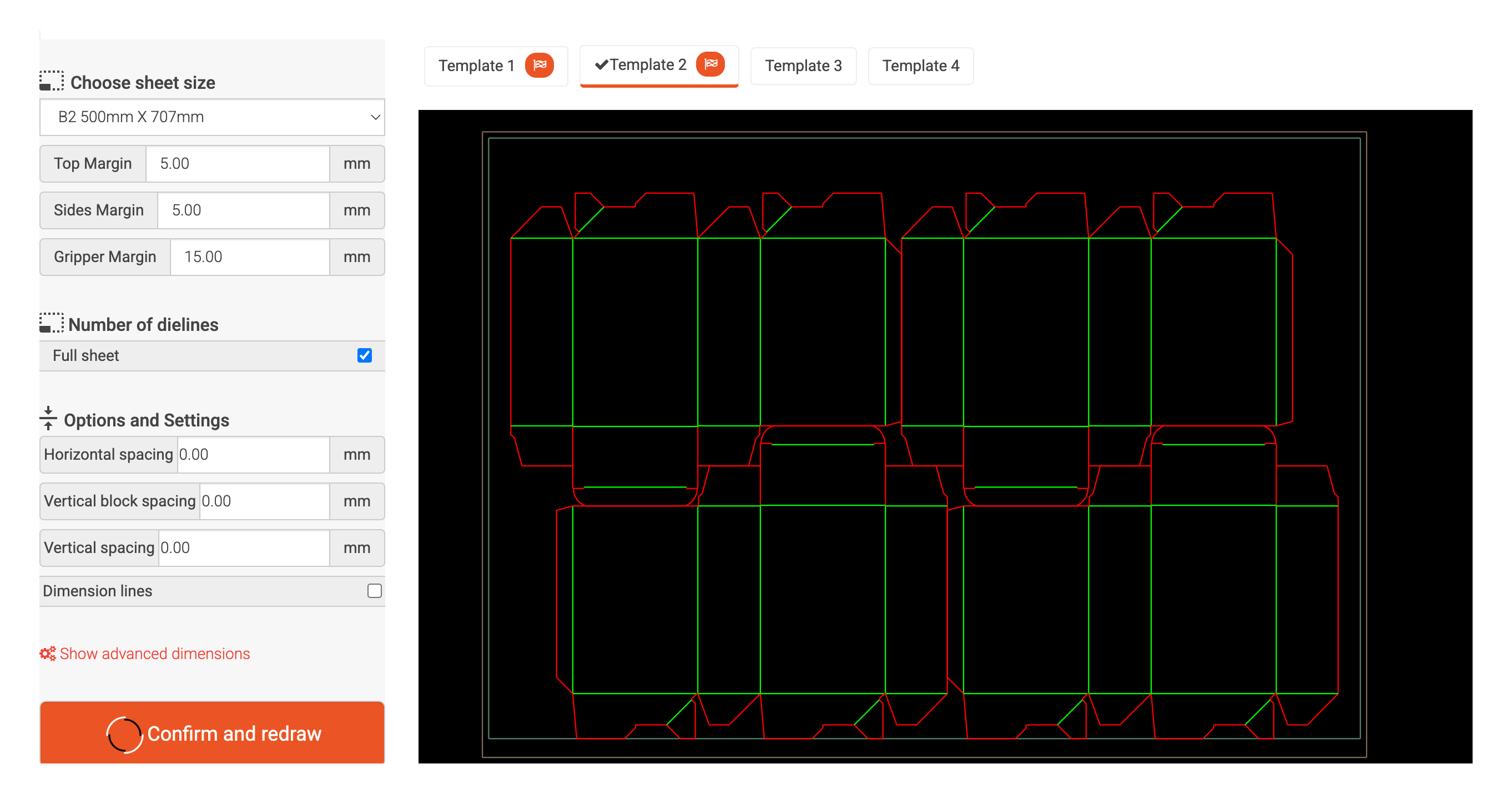Select the Template 2 tab
The image size is (1512, 794).
tap(658, 66)
